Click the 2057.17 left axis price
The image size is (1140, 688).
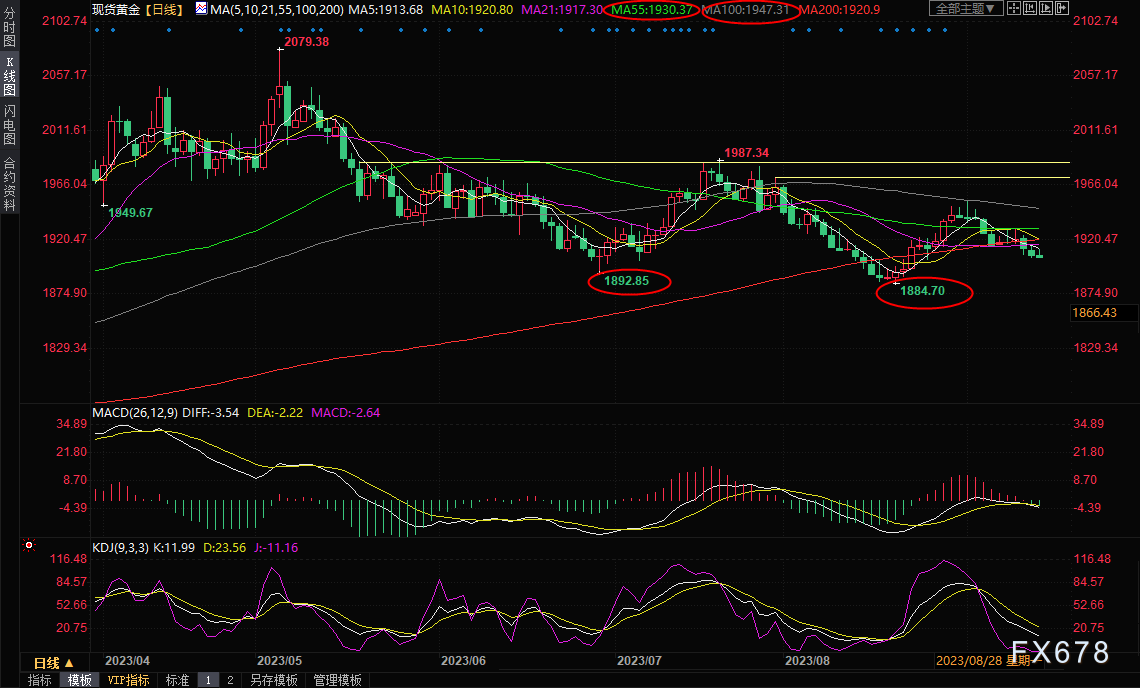(65, 74)
